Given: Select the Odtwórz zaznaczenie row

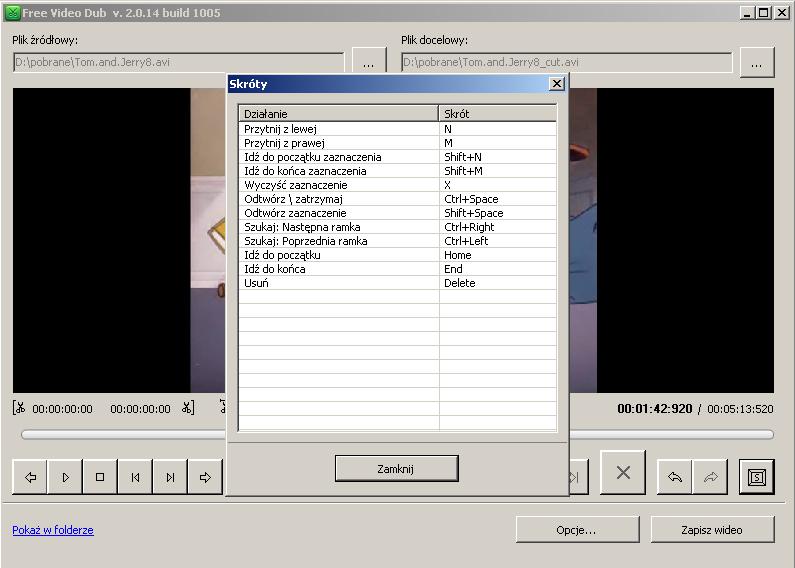Looking at the screenshot, I should pyautogui.click(x=398, y=213).
